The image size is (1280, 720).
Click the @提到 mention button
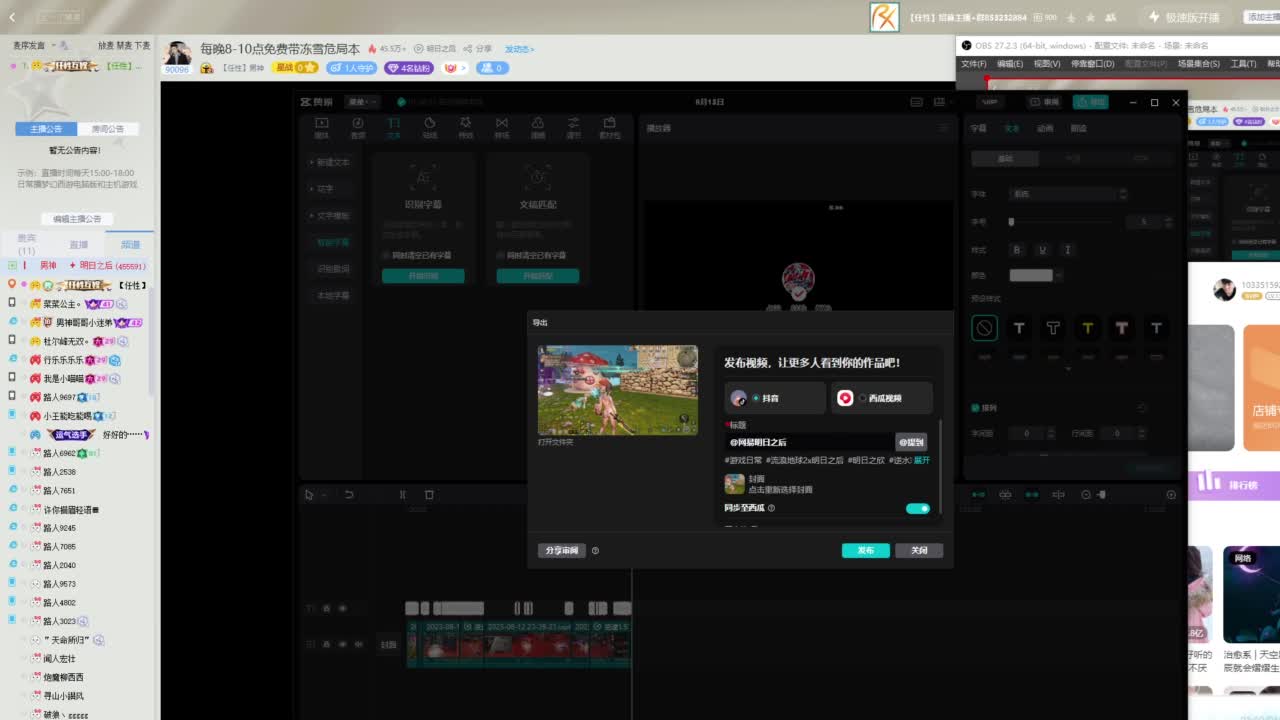click(911, 442)
